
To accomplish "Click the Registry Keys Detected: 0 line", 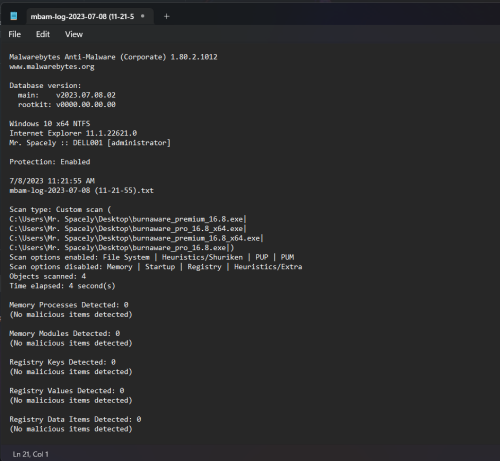I will pyautogui.click(x=62, y=362).
